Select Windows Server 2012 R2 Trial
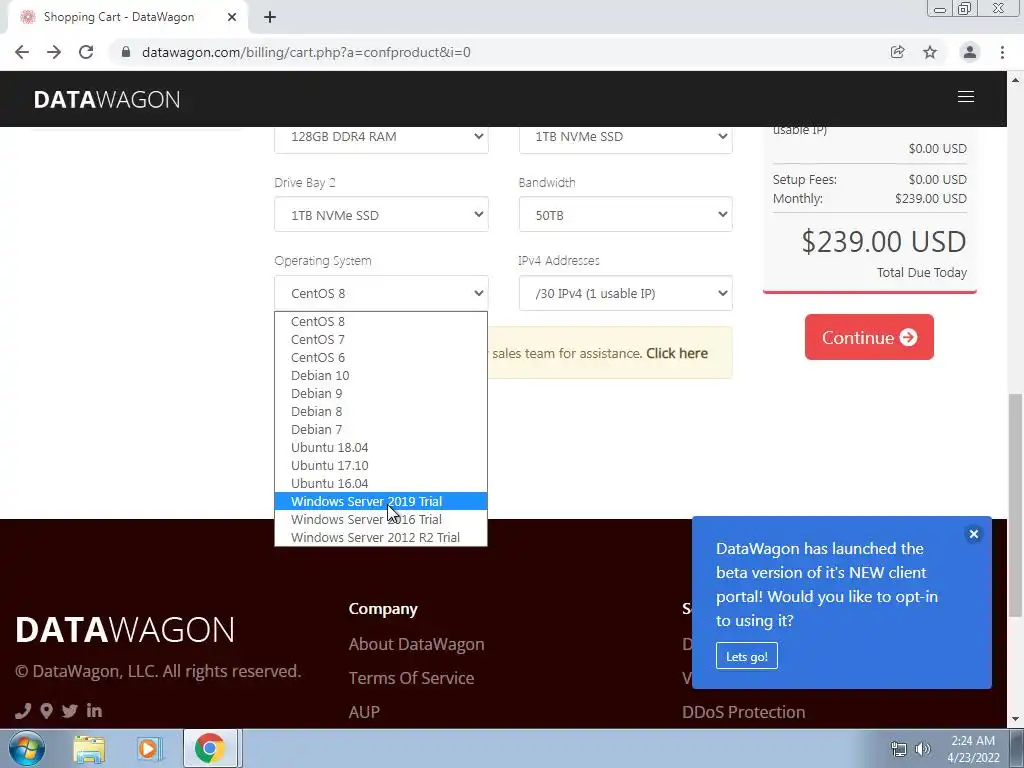Screen dimensions: 1024x768 (x=381, y=537)
